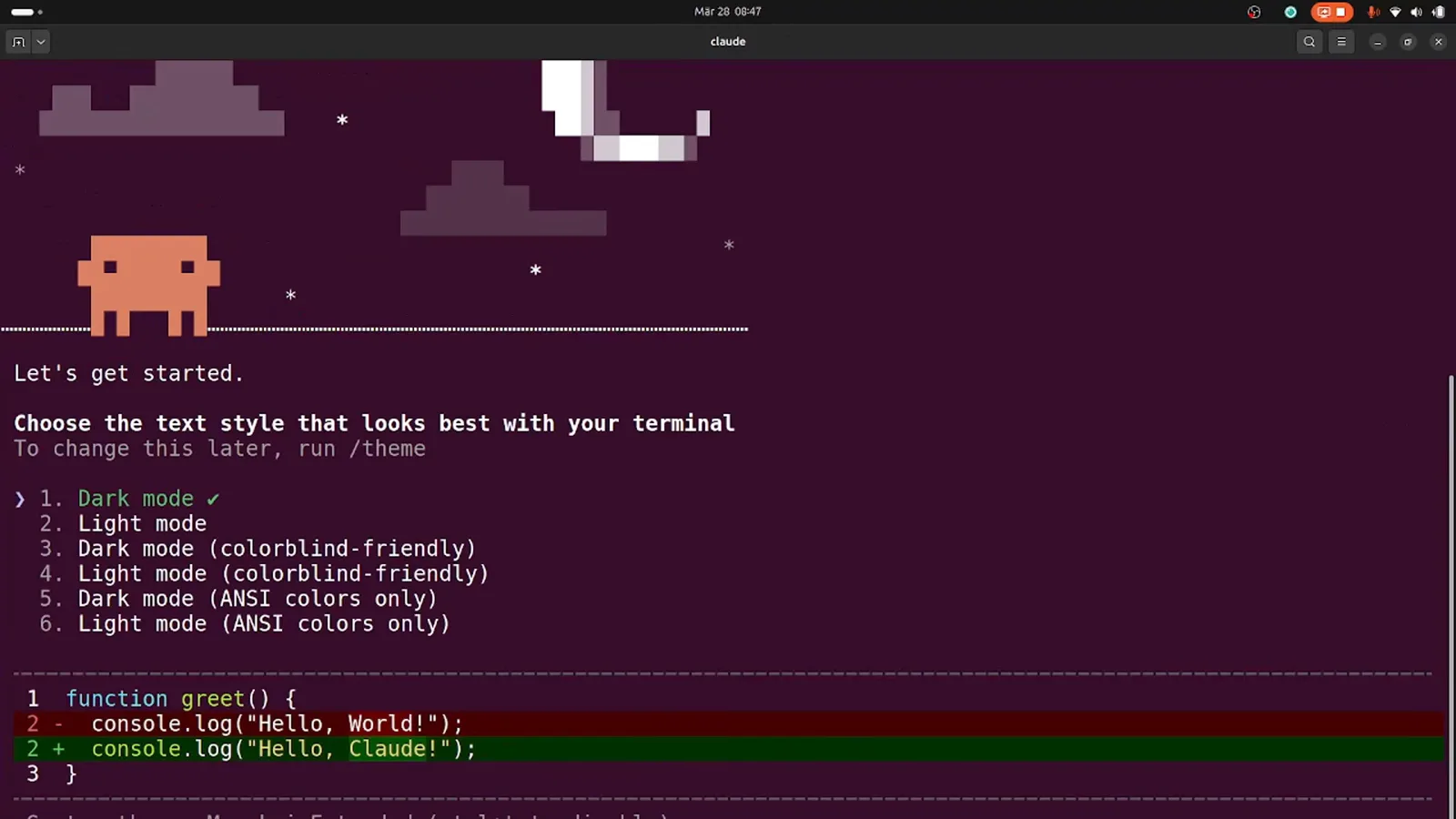Viewport: 1456px width, 819px height.
Task: Click the 'Choose the text style' heading
Action: pyautogui.click(x=374, y=423)
